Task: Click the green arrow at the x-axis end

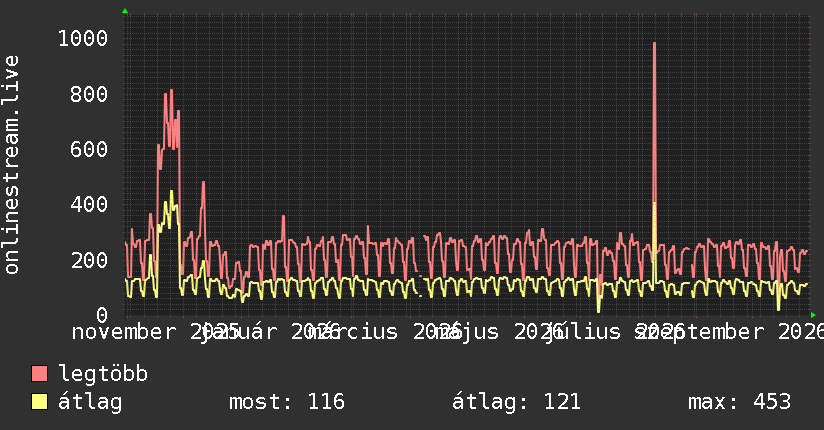Action: point(813,315)
